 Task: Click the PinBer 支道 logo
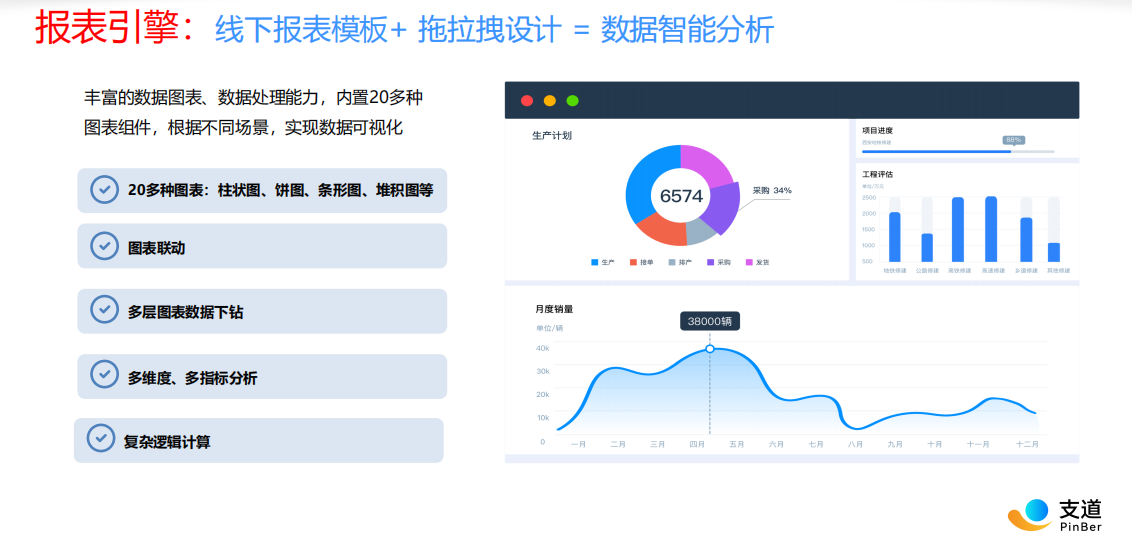(1055, 514)
